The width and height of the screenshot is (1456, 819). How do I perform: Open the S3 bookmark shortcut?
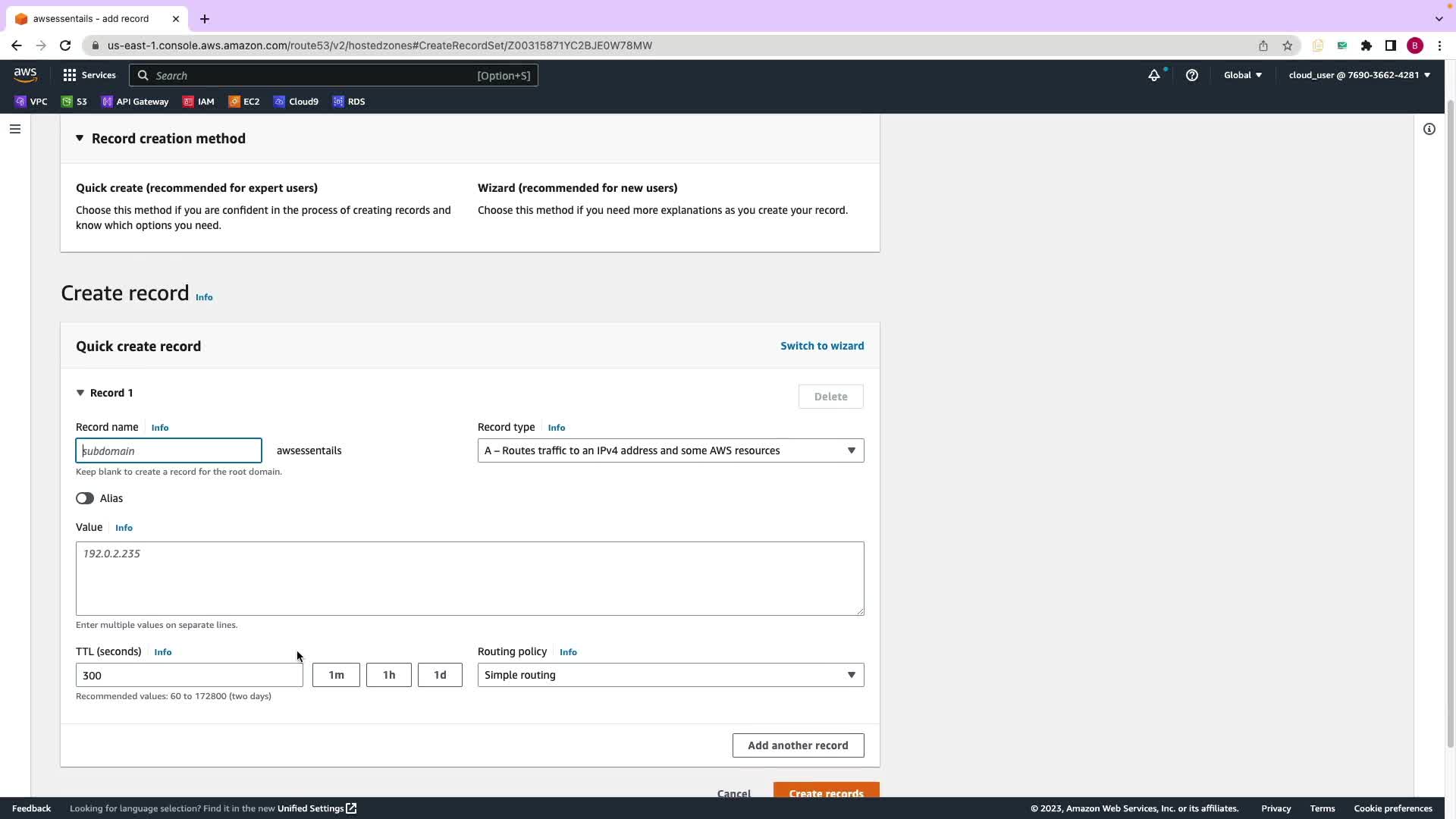pyautogui.click(x=74, y=102)
